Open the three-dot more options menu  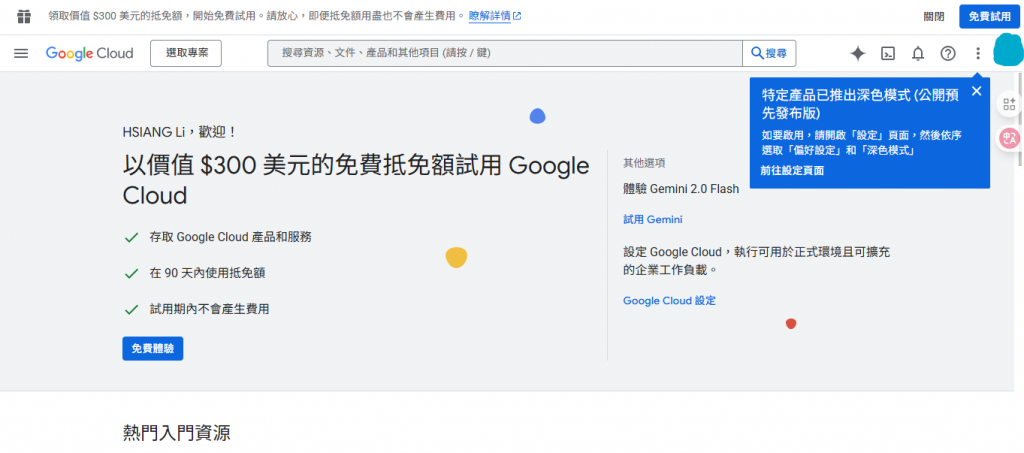click(978, 54)
